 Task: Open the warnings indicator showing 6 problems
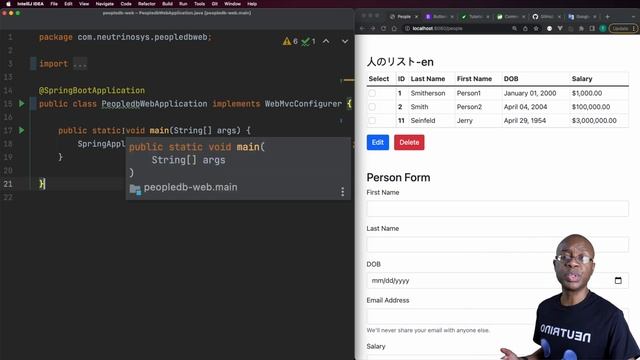point(290,41)
